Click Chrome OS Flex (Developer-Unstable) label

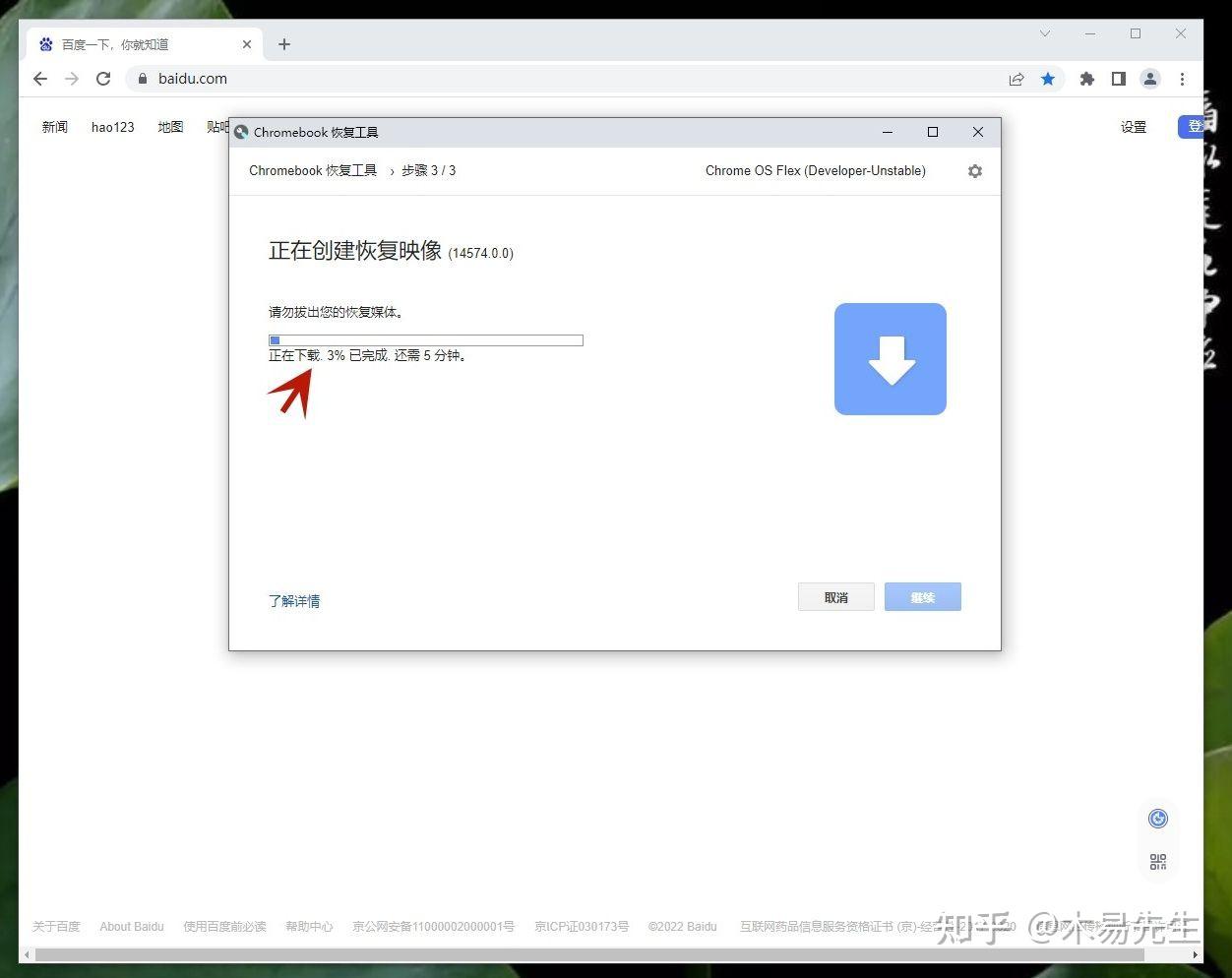point(816,171)
